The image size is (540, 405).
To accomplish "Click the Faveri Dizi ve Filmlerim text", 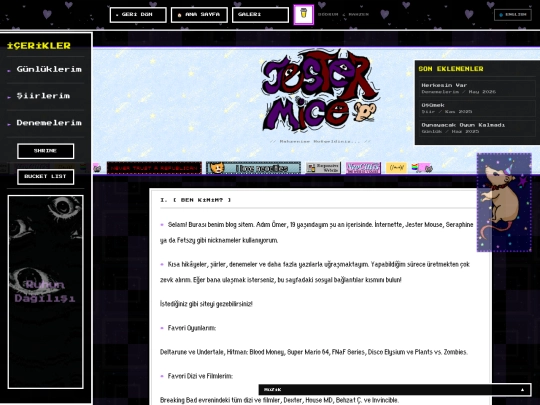I will click(200, 376).
